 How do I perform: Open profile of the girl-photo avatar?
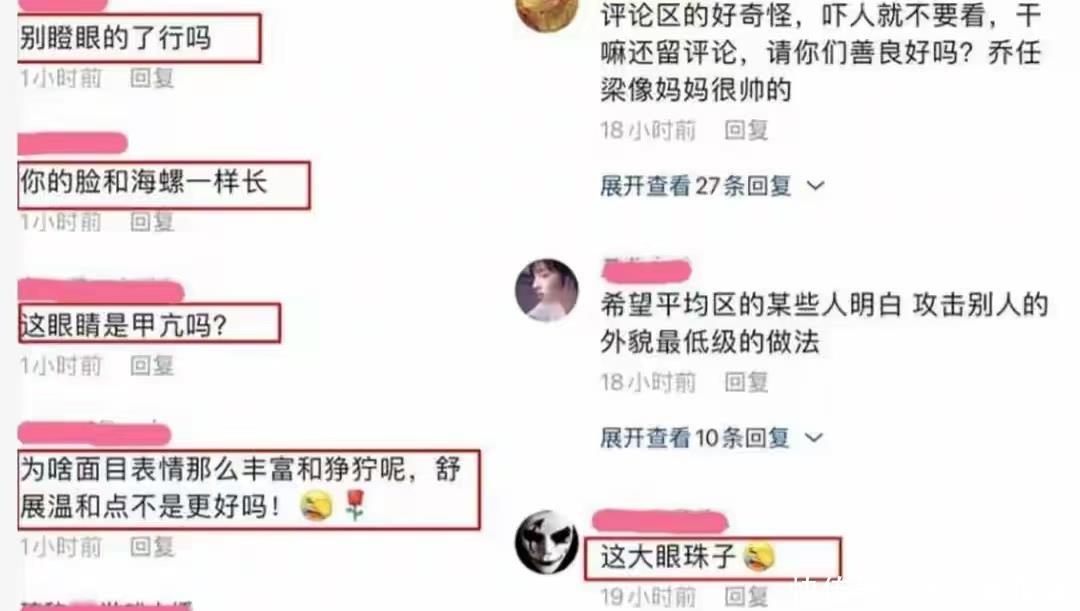pyautogui.click(x=547, y=290)
